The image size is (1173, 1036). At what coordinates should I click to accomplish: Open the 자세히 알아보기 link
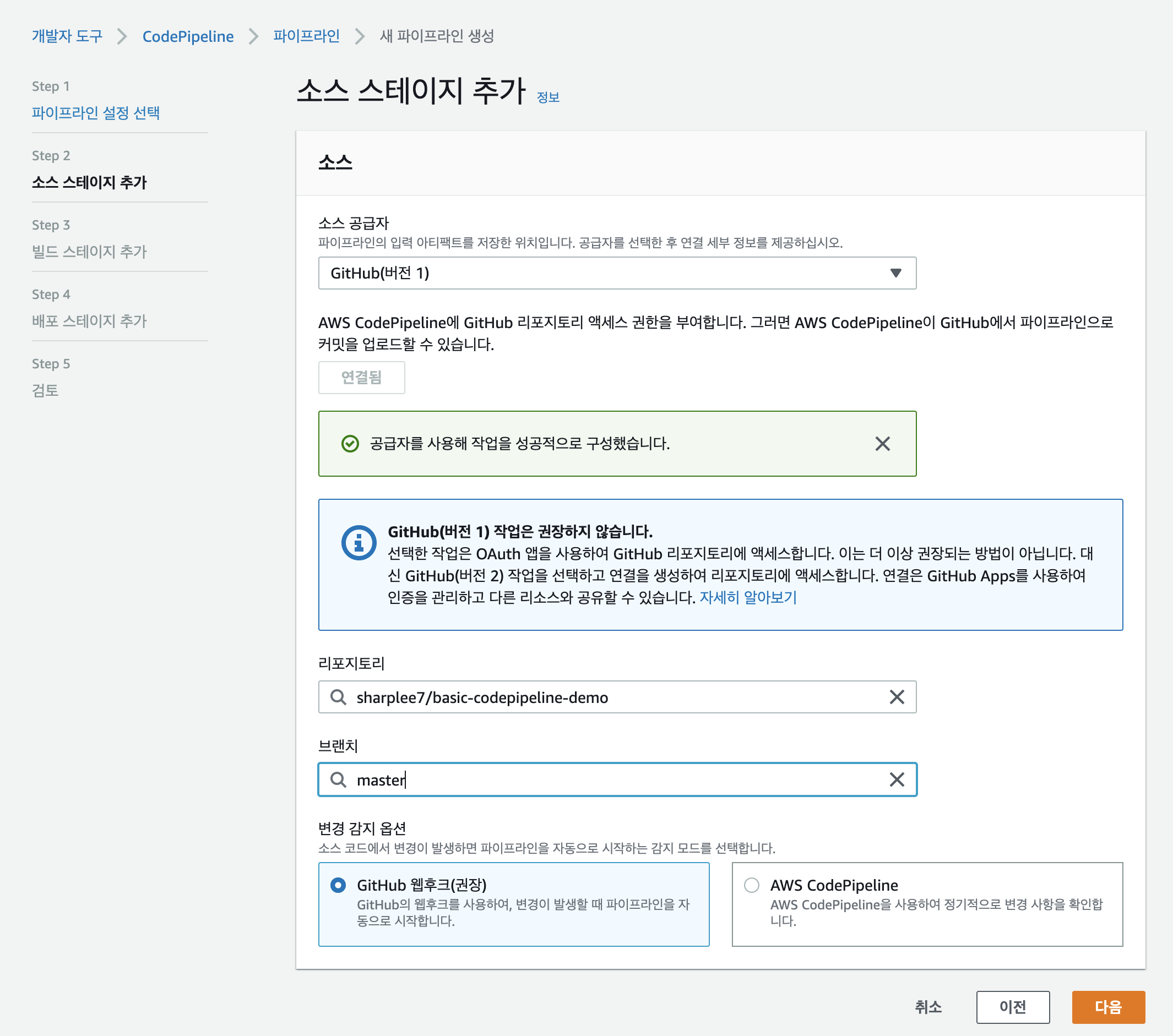click(748, 598)
